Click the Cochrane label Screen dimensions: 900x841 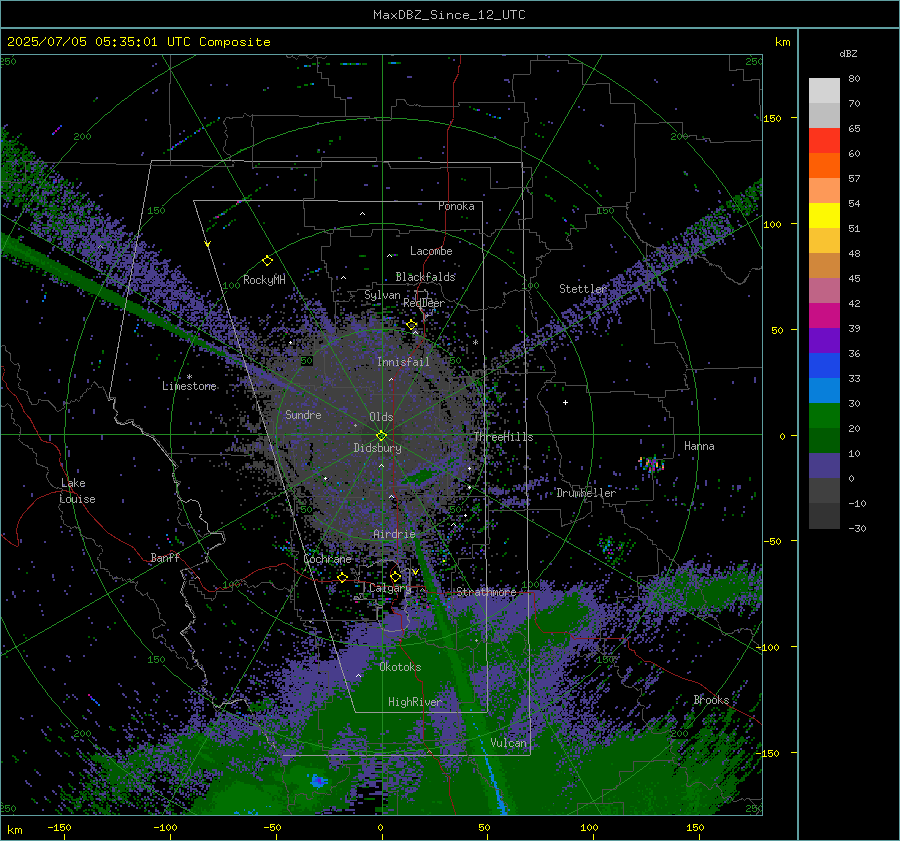tap(327, 559)
